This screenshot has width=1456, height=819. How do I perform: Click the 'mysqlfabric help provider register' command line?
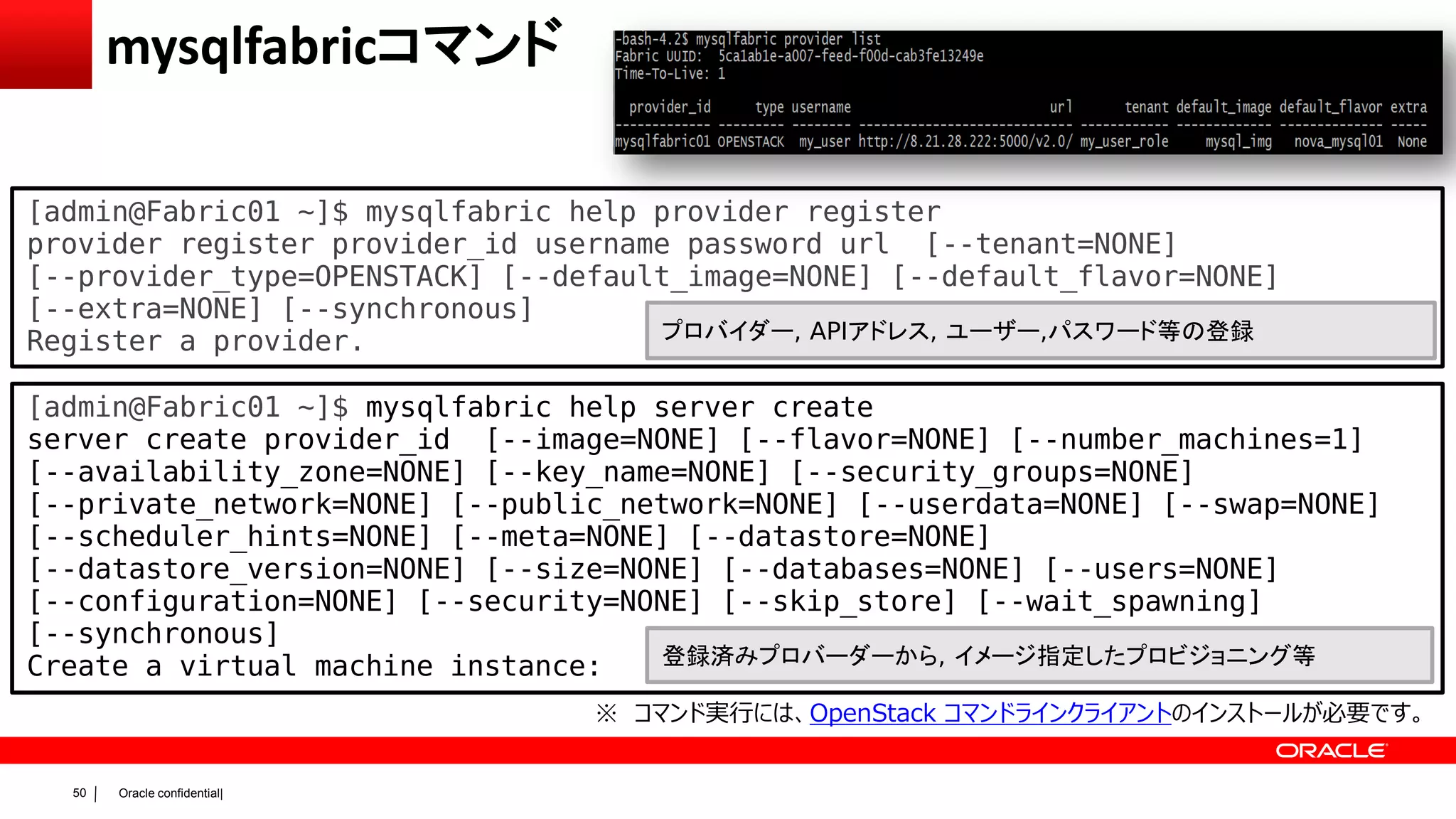pos(483,212)
